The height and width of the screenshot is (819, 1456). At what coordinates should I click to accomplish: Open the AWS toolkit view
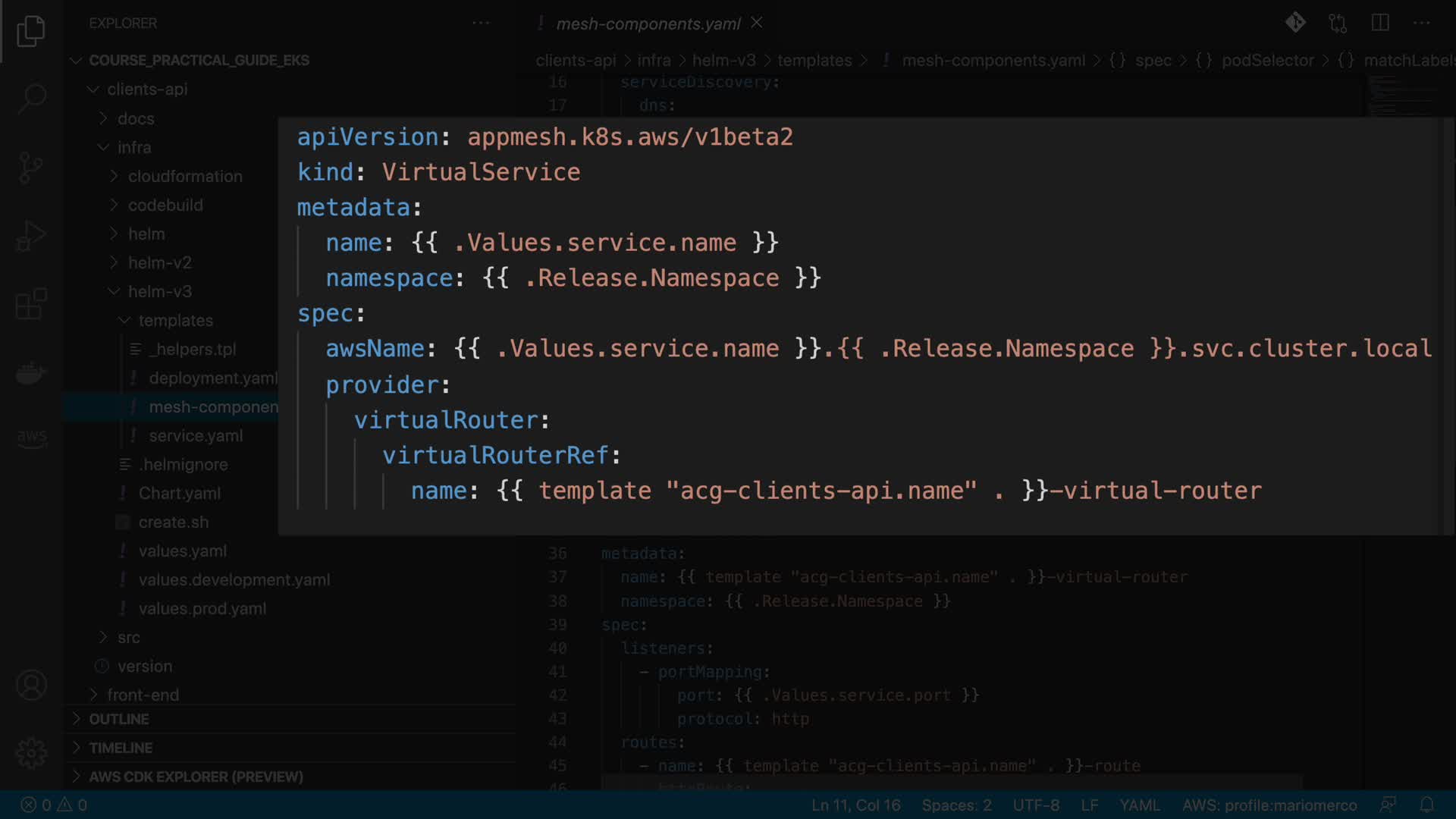coord(31,438)
